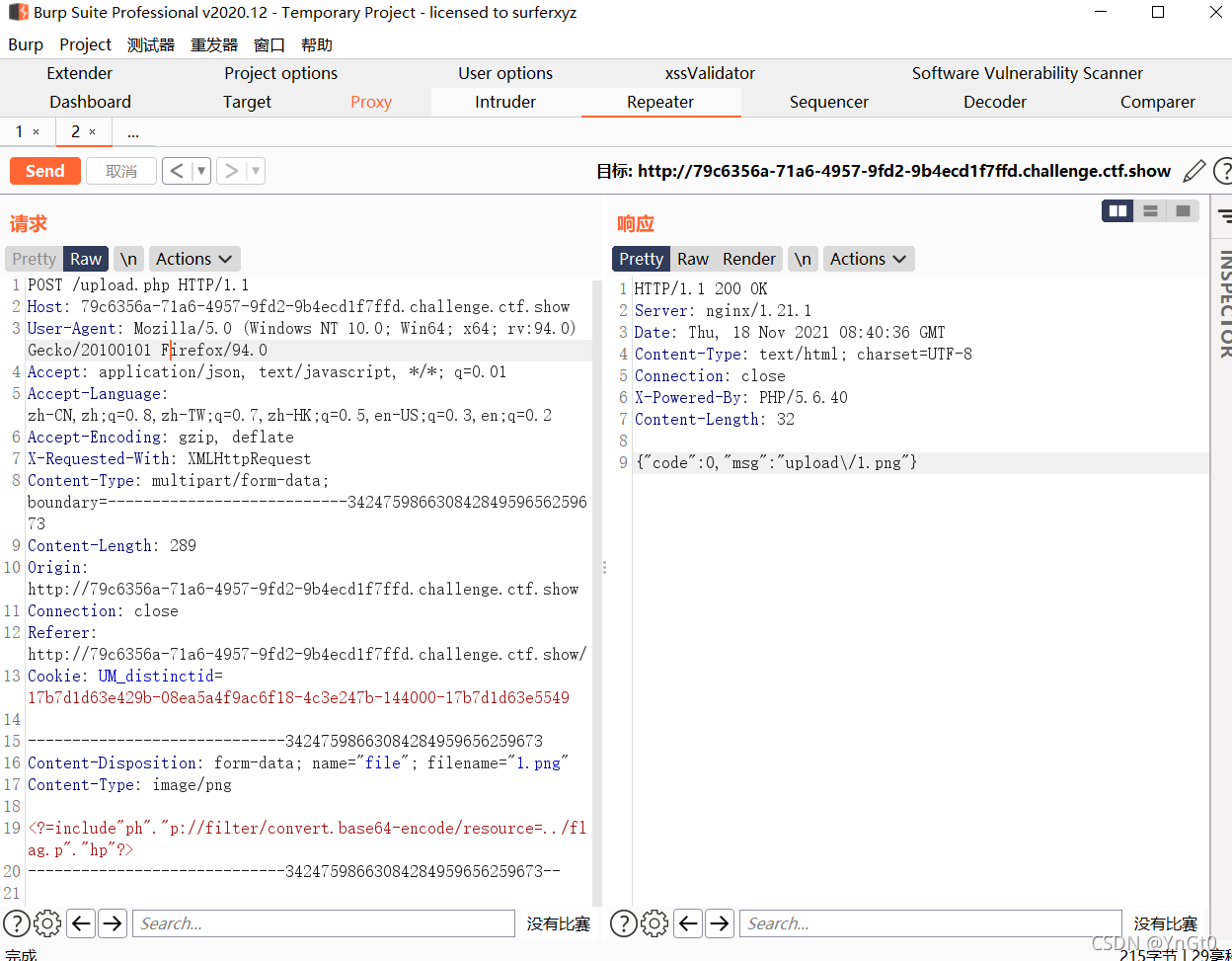
Task: Switch to the Target tab
Action: pos(247,102)
